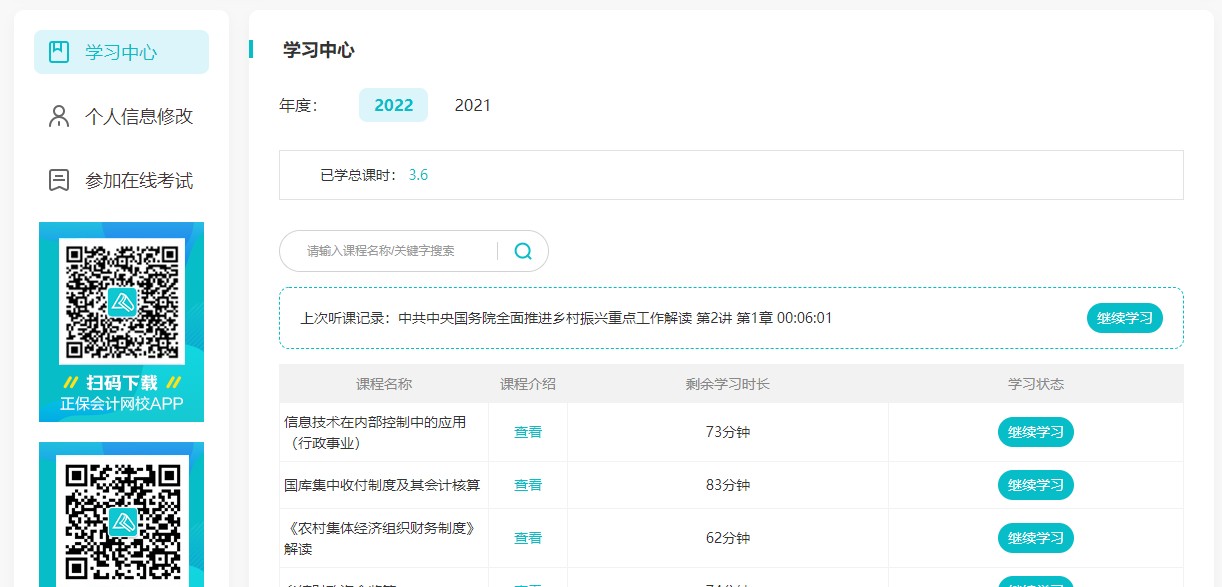Viewport: 1222px width, 587px height.
Task: Switch to year 2021 tab
Action: click(x=471, y=104)
